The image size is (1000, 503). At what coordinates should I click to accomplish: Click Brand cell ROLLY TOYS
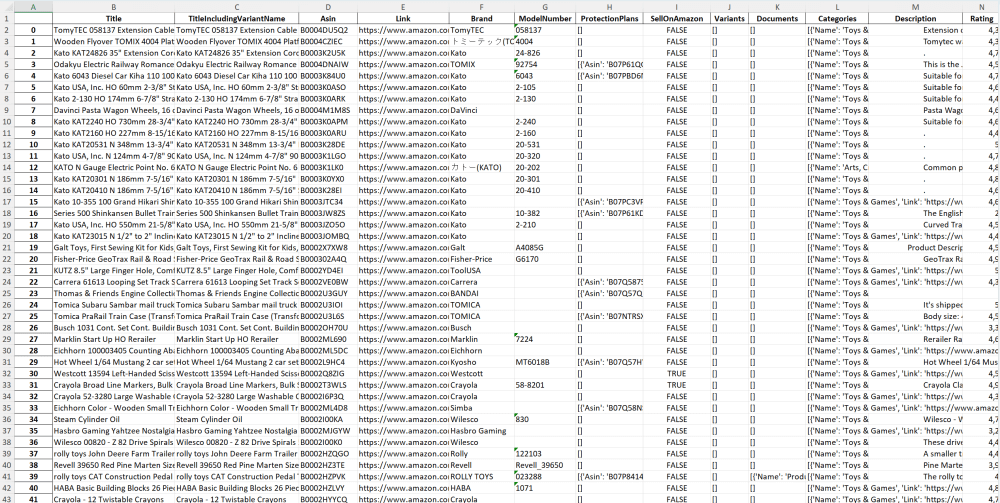click(x=482, y=477)
